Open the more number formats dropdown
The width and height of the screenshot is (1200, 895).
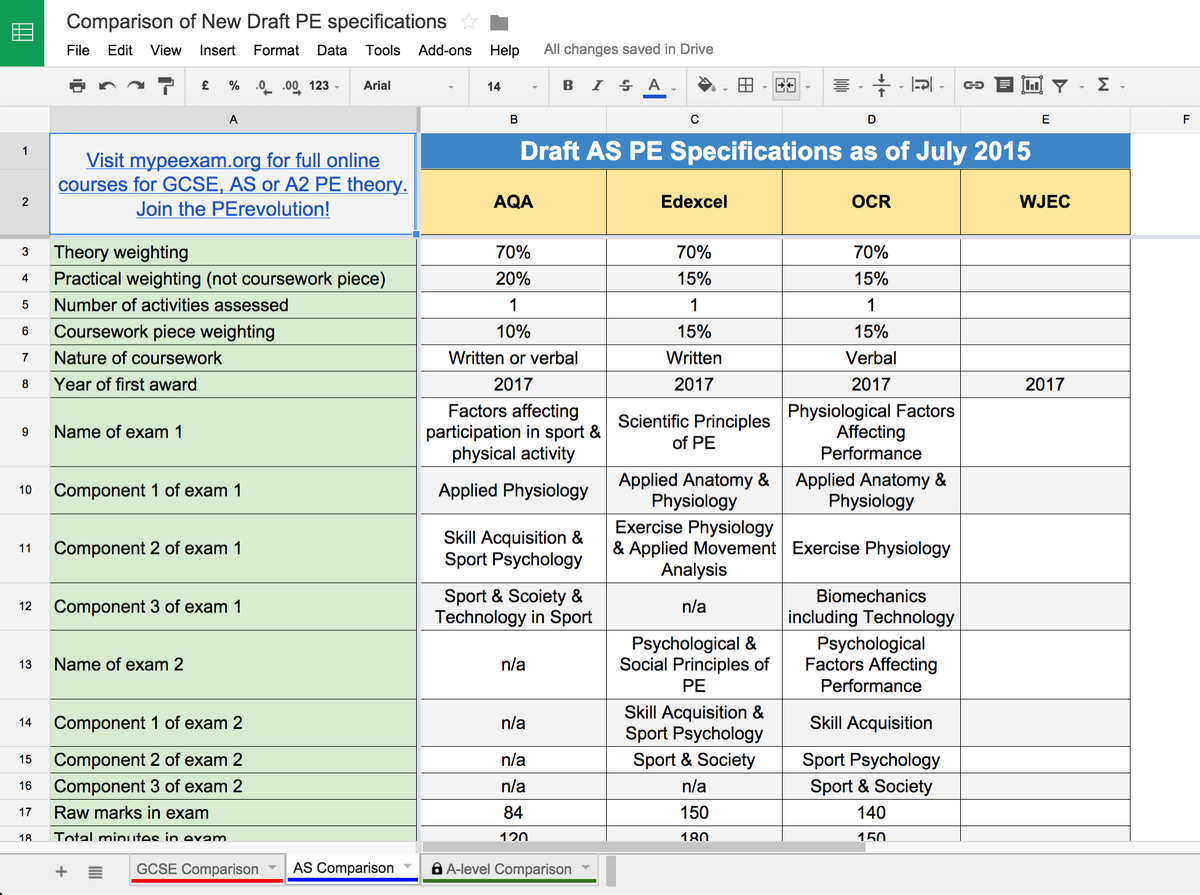324,86
